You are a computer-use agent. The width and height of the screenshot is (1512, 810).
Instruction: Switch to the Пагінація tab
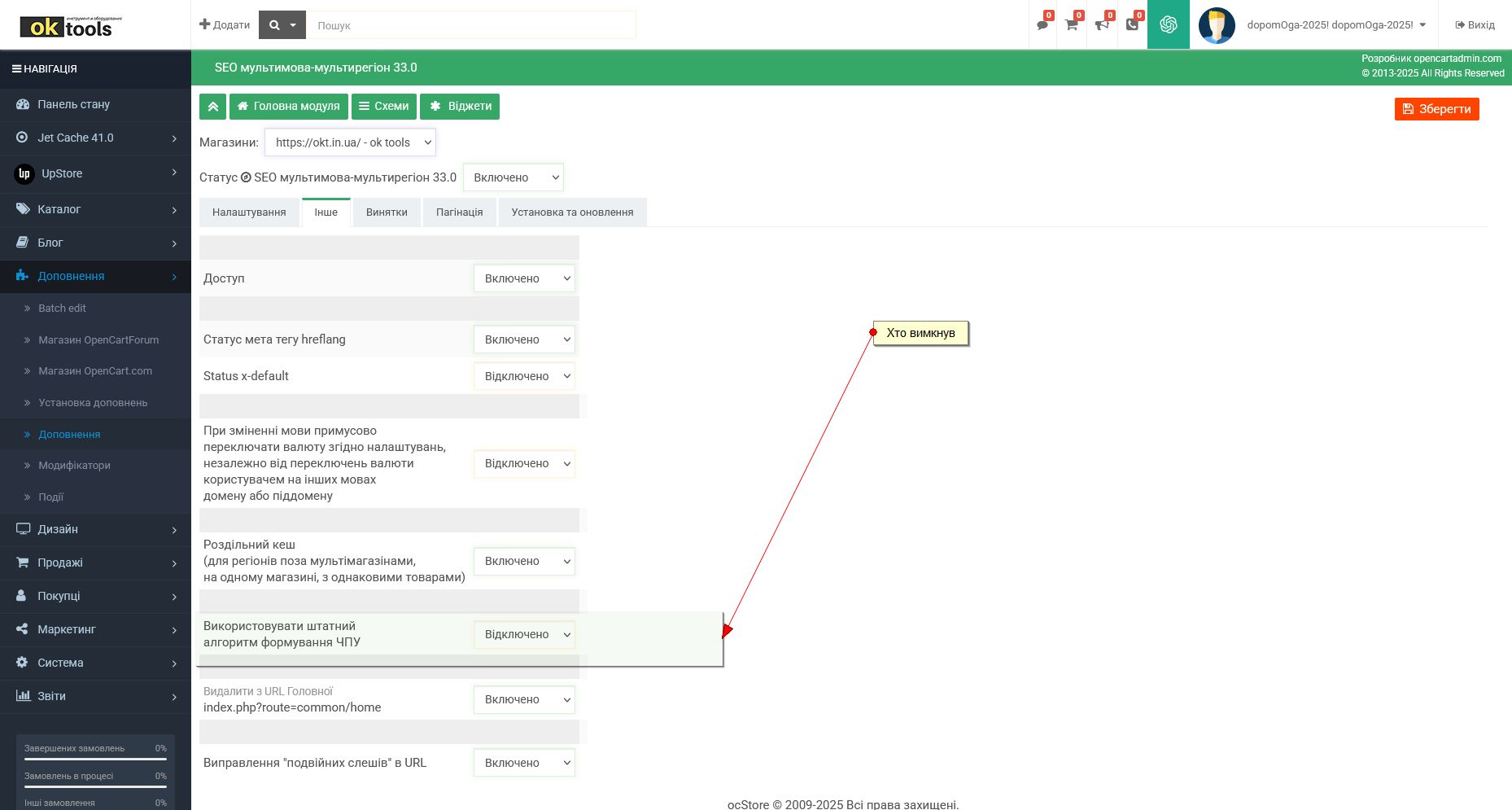point(460,212)
